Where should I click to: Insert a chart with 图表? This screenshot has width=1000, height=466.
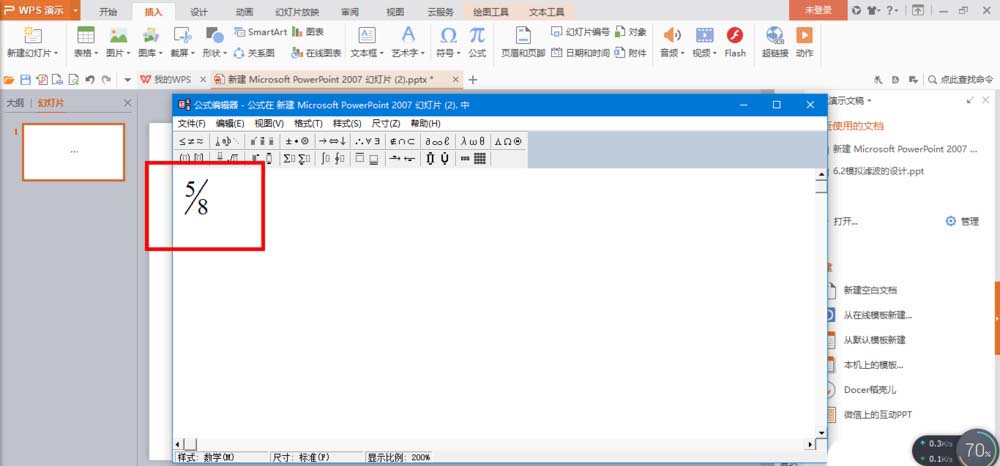click(x=308, y=32)
